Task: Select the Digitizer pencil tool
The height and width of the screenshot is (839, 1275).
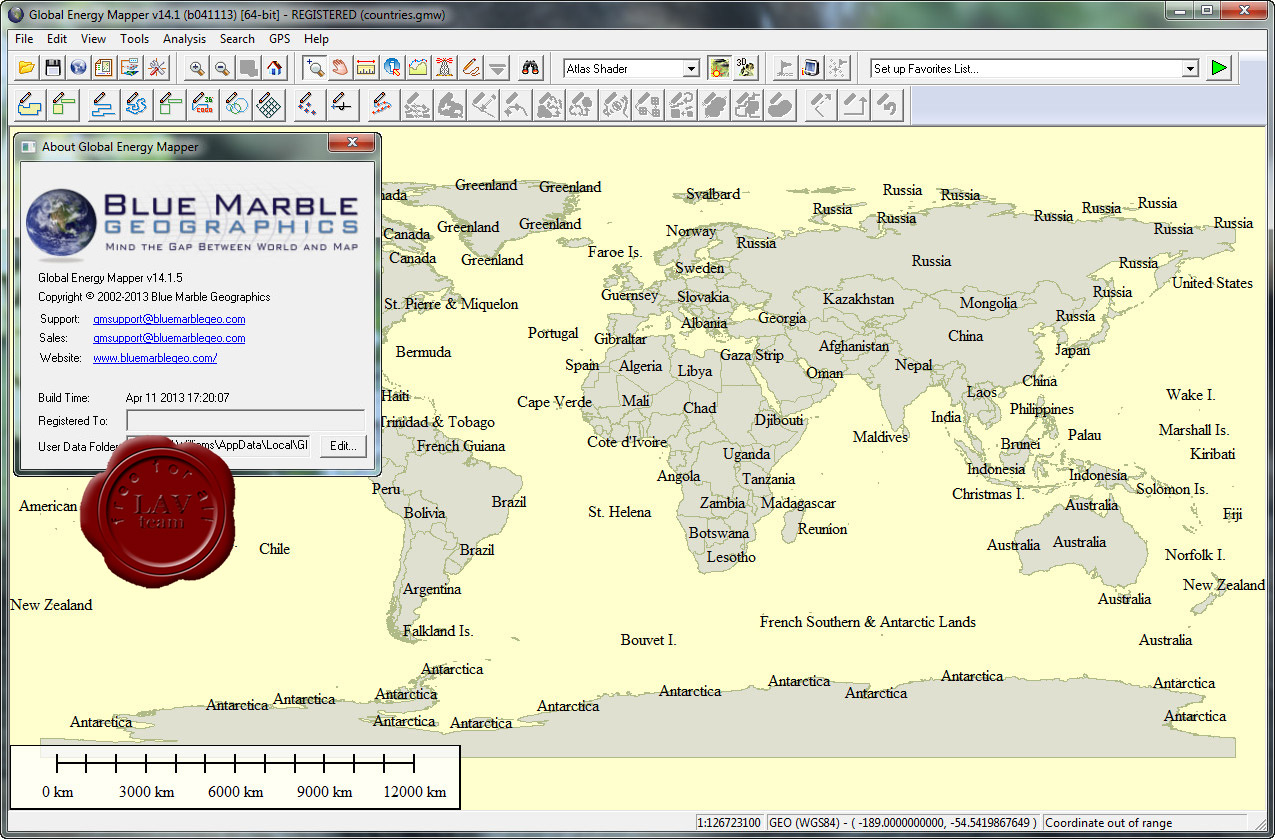Action: [471, 68]
